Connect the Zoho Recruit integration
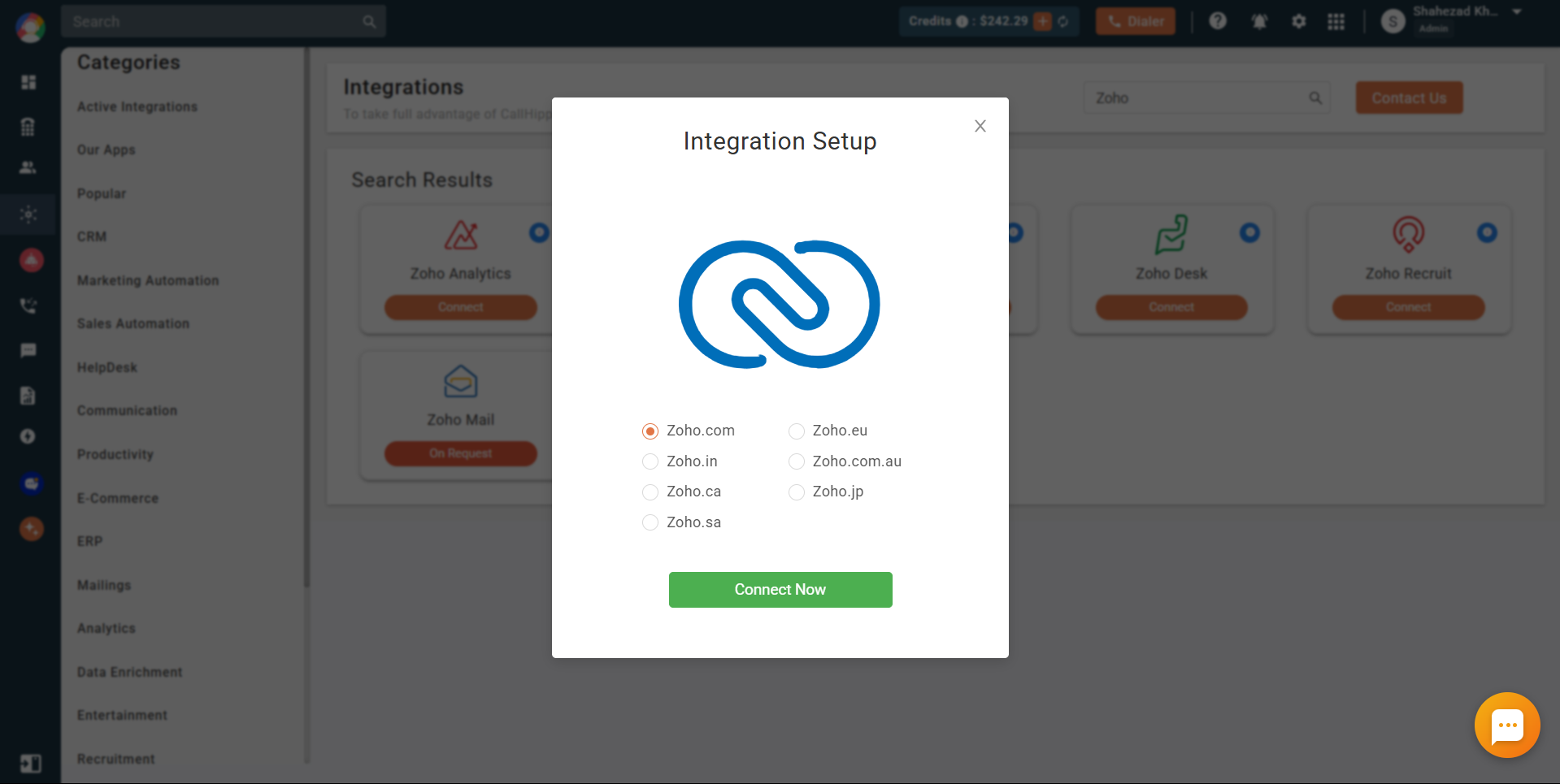The image size is (1560, 784). [1408, 307]
